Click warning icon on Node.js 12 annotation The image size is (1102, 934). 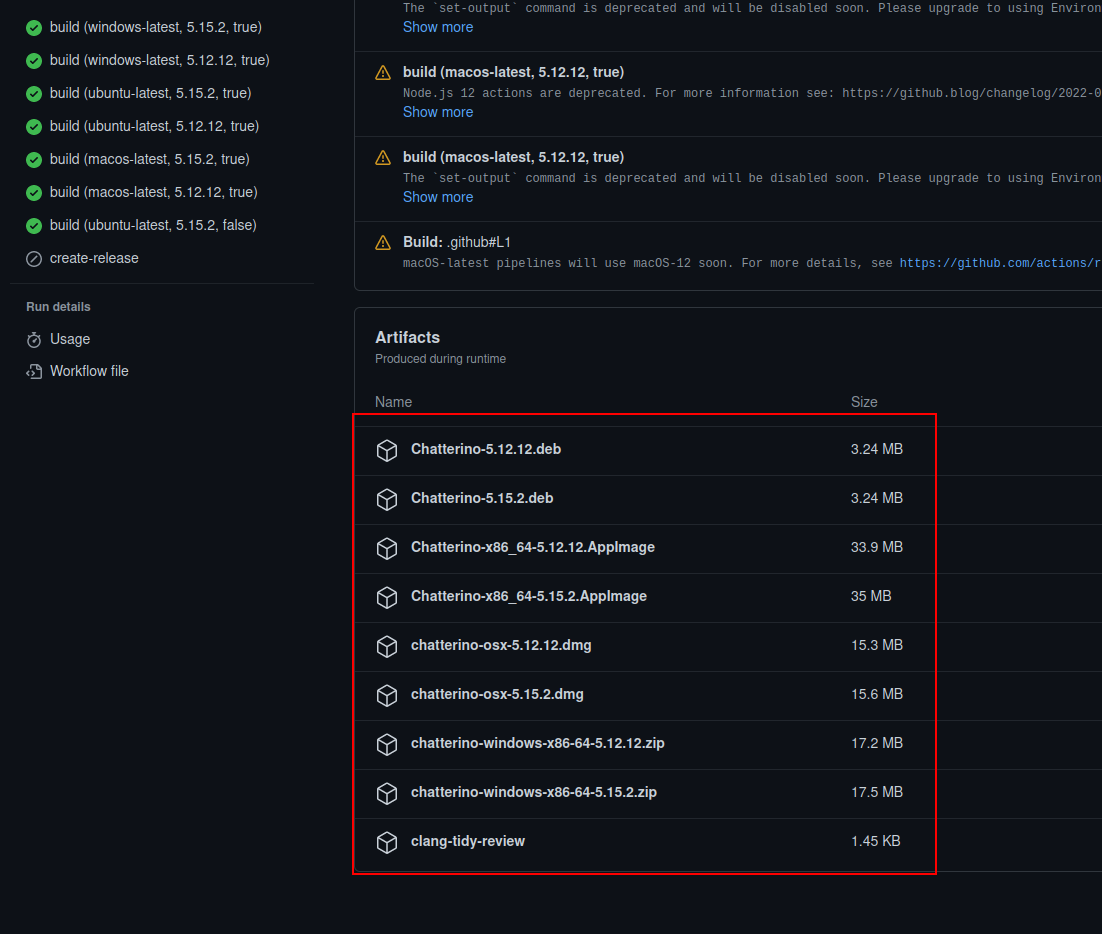(383, 73)
